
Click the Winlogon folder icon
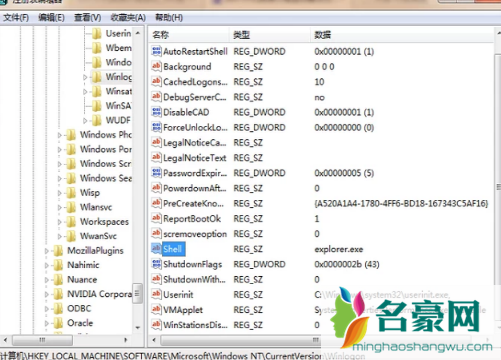[x=97, y=77]
